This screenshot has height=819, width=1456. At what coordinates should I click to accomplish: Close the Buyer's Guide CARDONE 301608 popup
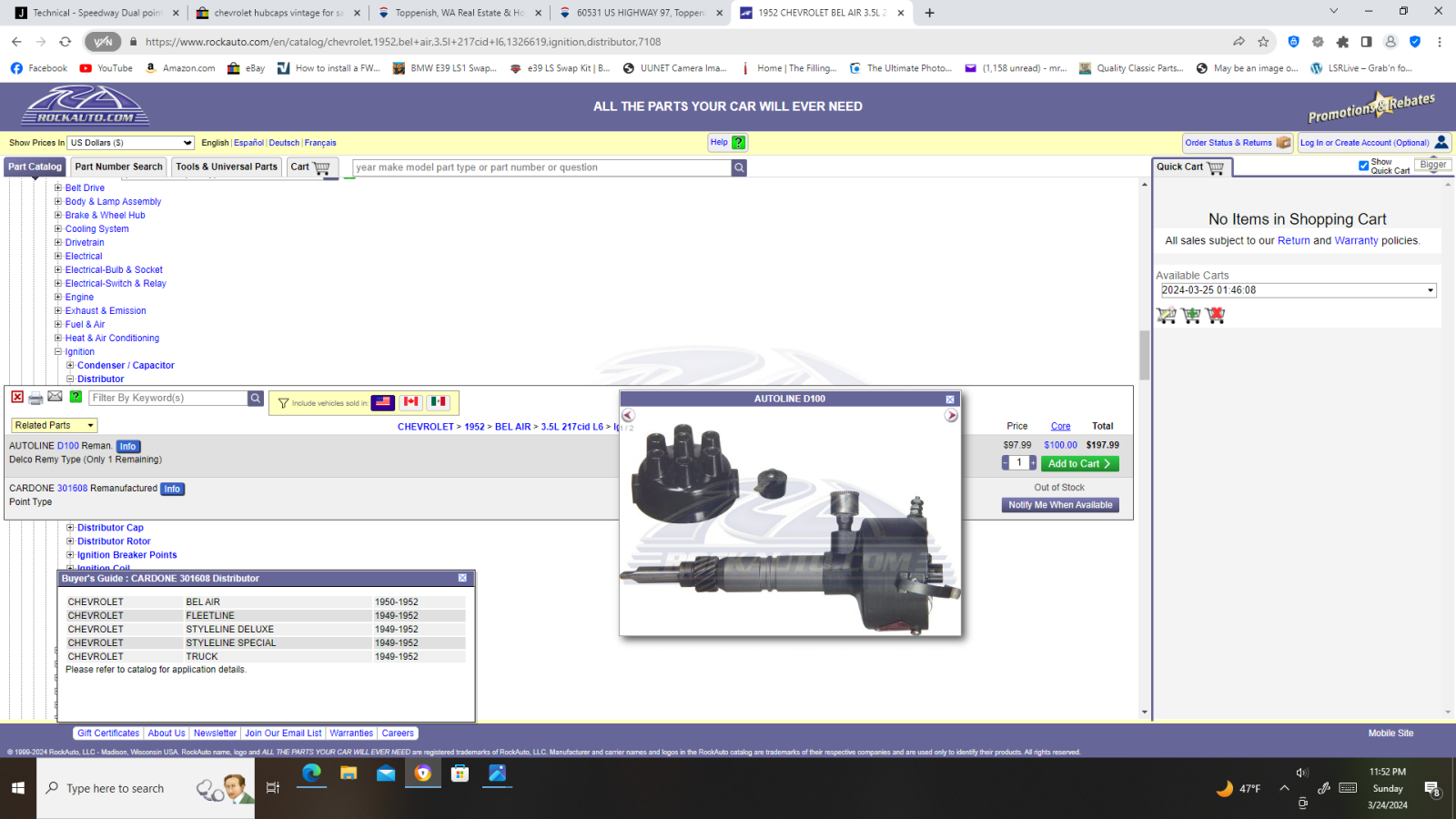coord(462,579)
